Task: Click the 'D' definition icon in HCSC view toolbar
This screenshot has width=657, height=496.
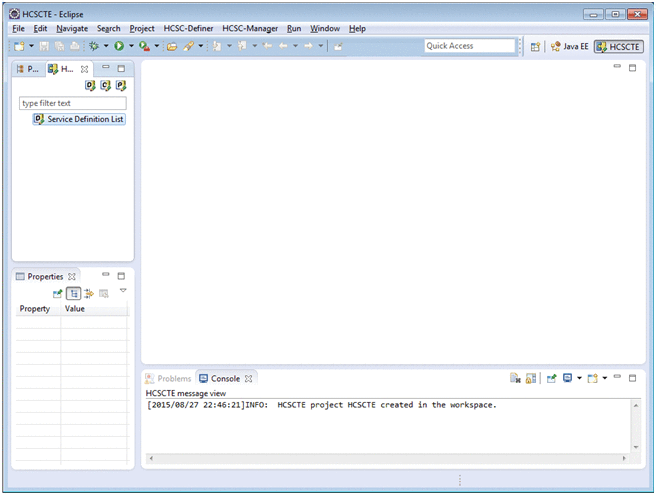Action: [90, 86]
